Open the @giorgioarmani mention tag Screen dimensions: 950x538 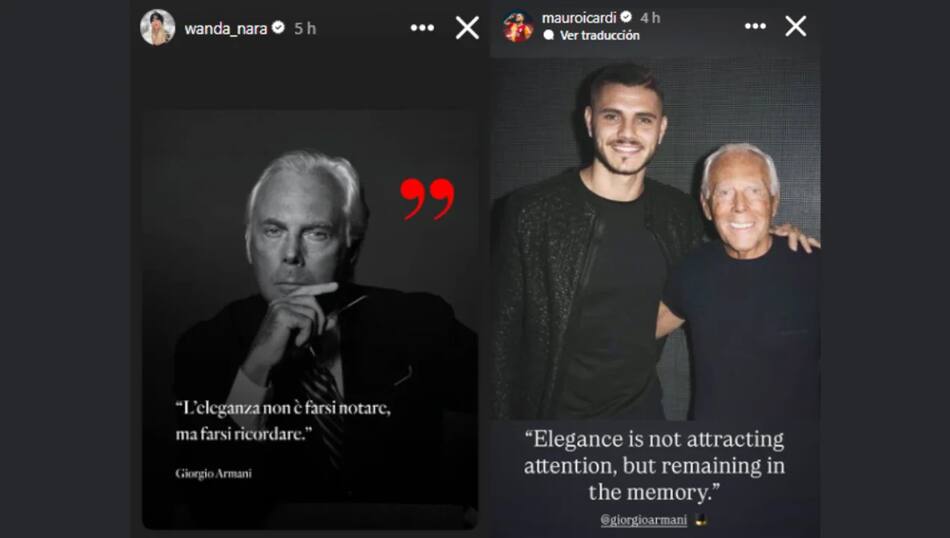(643, 520)
